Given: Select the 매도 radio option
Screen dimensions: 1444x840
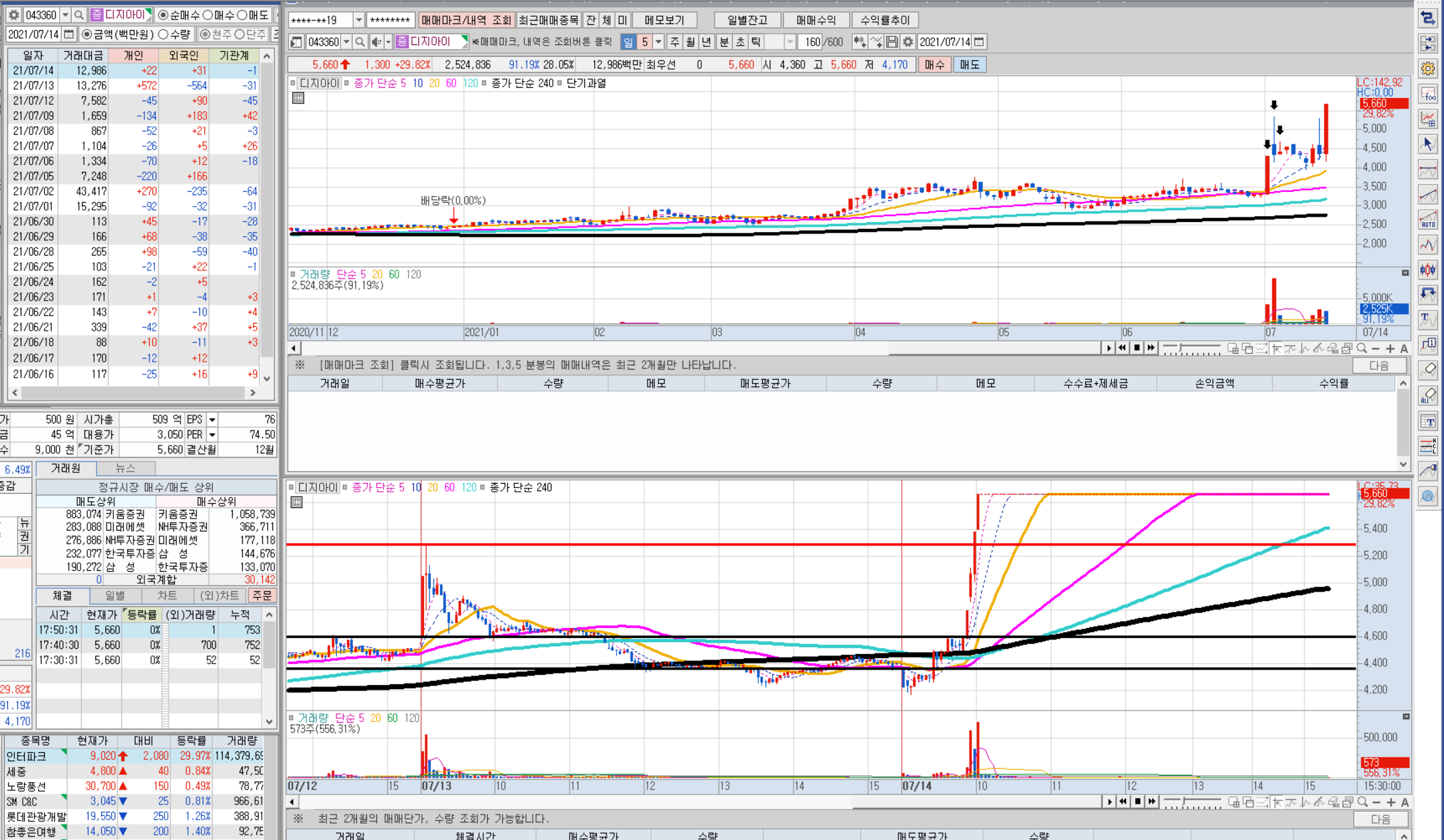Looking at the screenshot, I should point(252,15).
